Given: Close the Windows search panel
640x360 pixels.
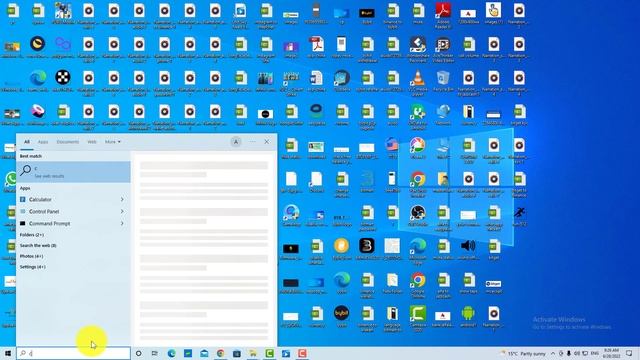Looking at the screenshot, I should click(x=267, y=142).
